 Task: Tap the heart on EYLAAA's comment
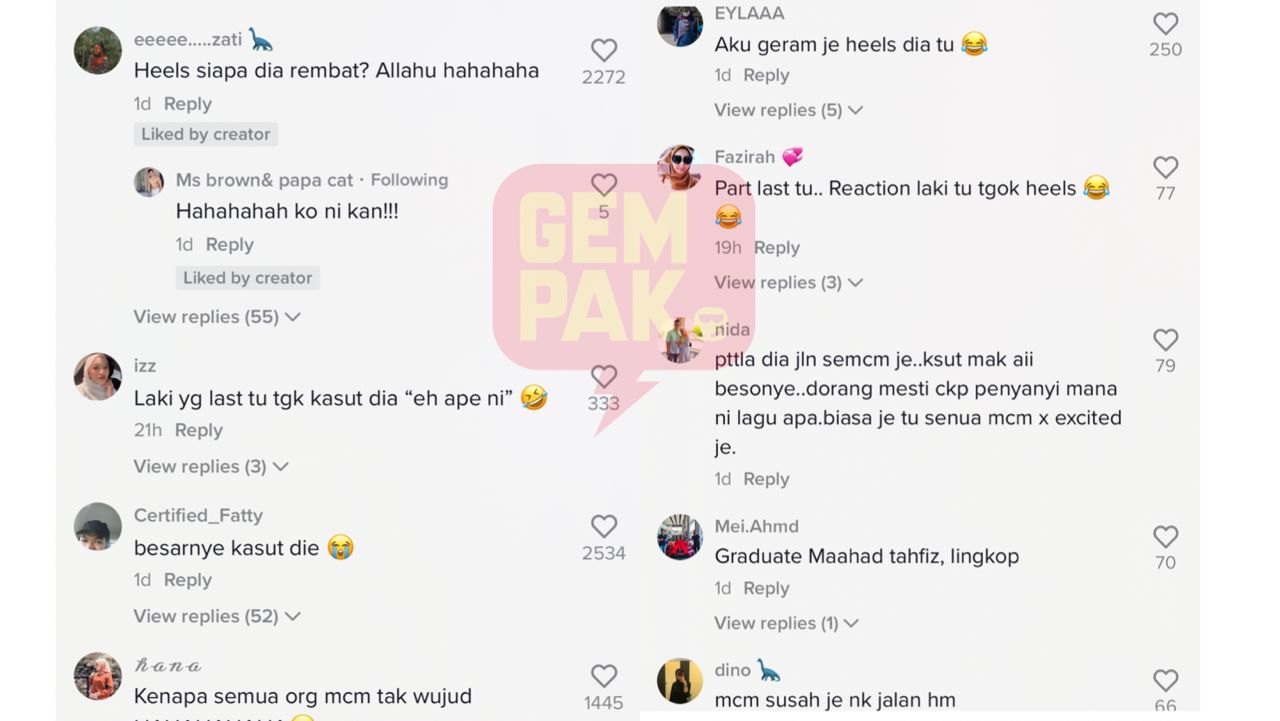(1165, 23)
